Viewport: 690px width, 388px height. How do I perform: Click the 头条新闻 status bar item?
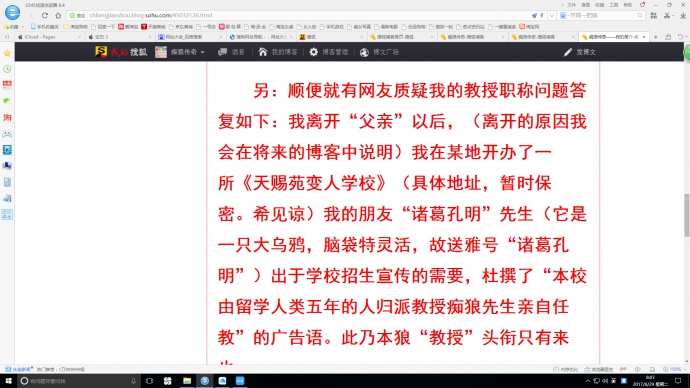tap(18, 370)
